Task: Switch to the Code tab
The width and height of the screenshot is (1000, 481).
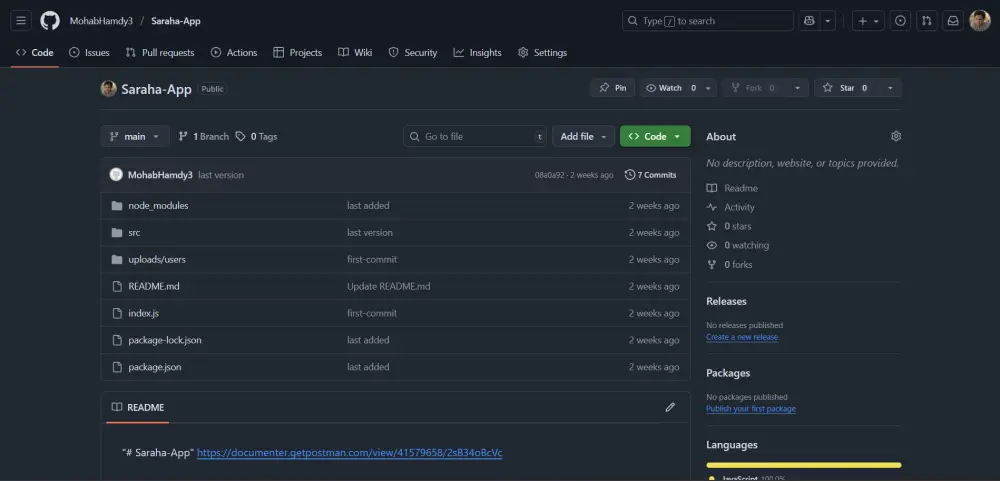Action: [34, 52]
